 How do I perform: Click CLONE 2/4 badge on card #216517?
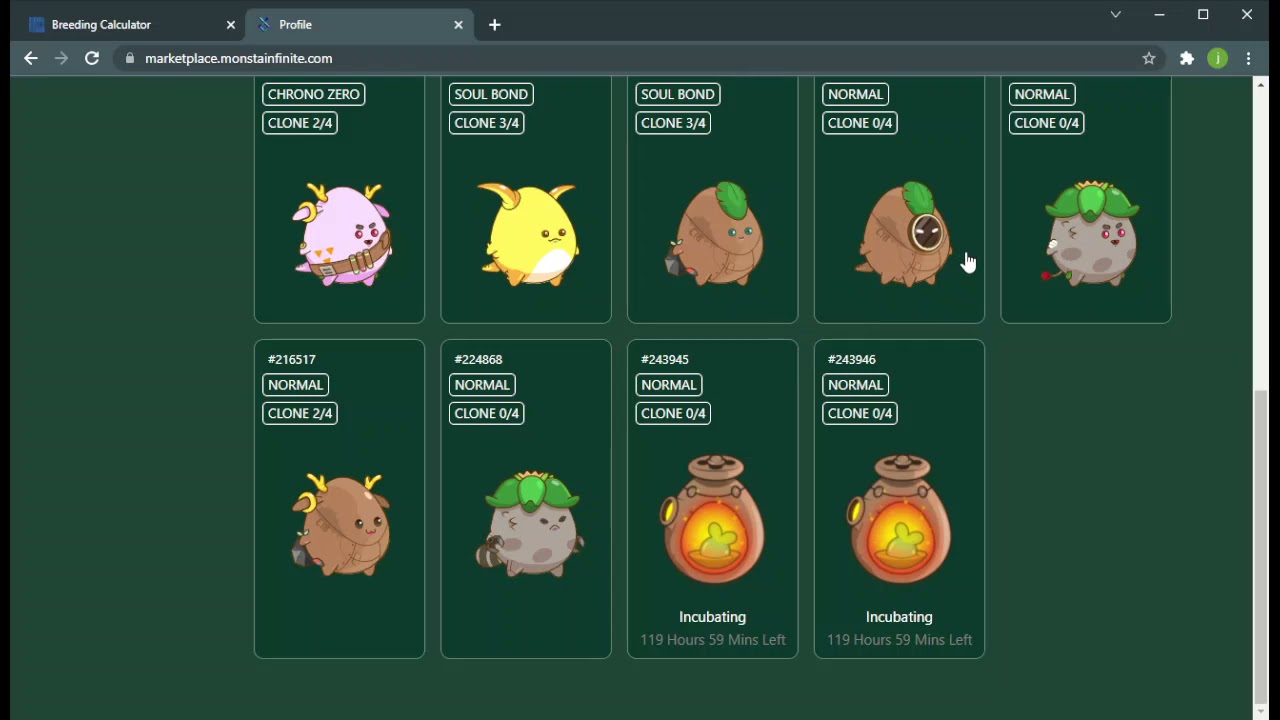point(300,413)
